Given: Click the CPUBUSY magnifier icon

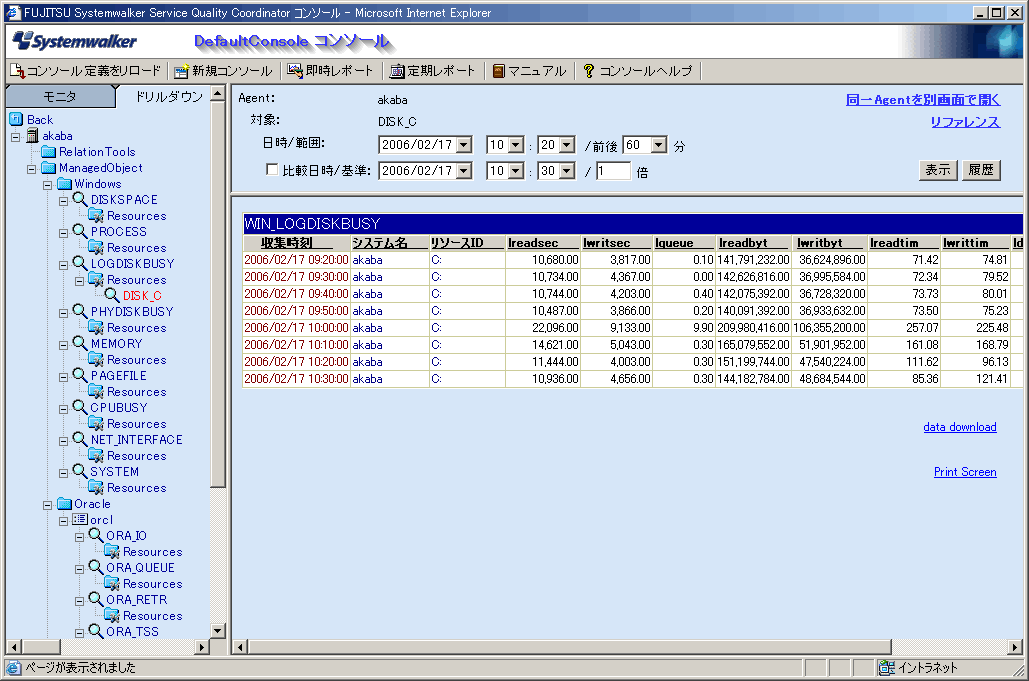Looking at the screenshot, I should click(x=80, y=407).
